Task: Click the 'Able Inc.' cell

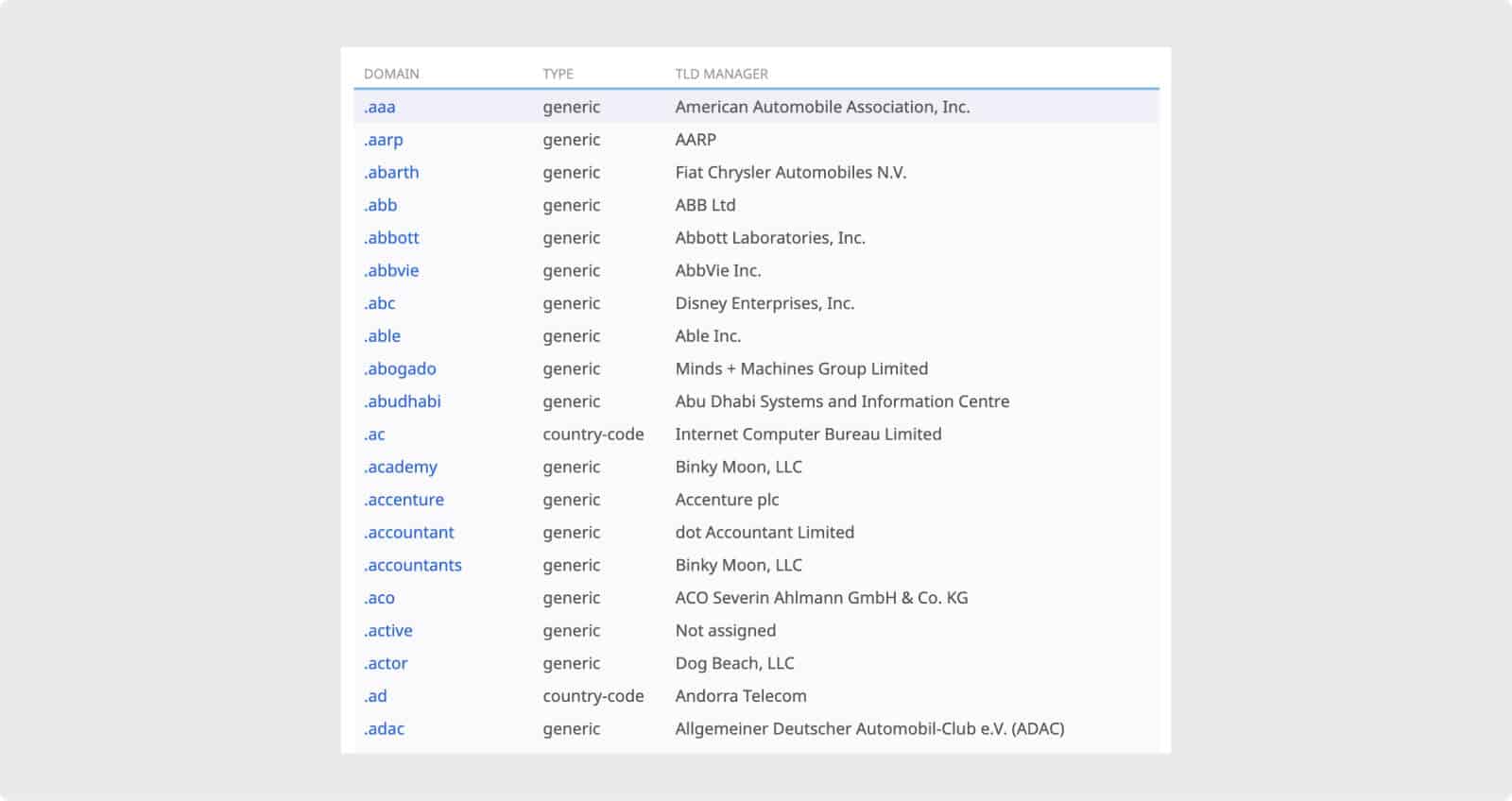Action: click(x=708, y=336)
